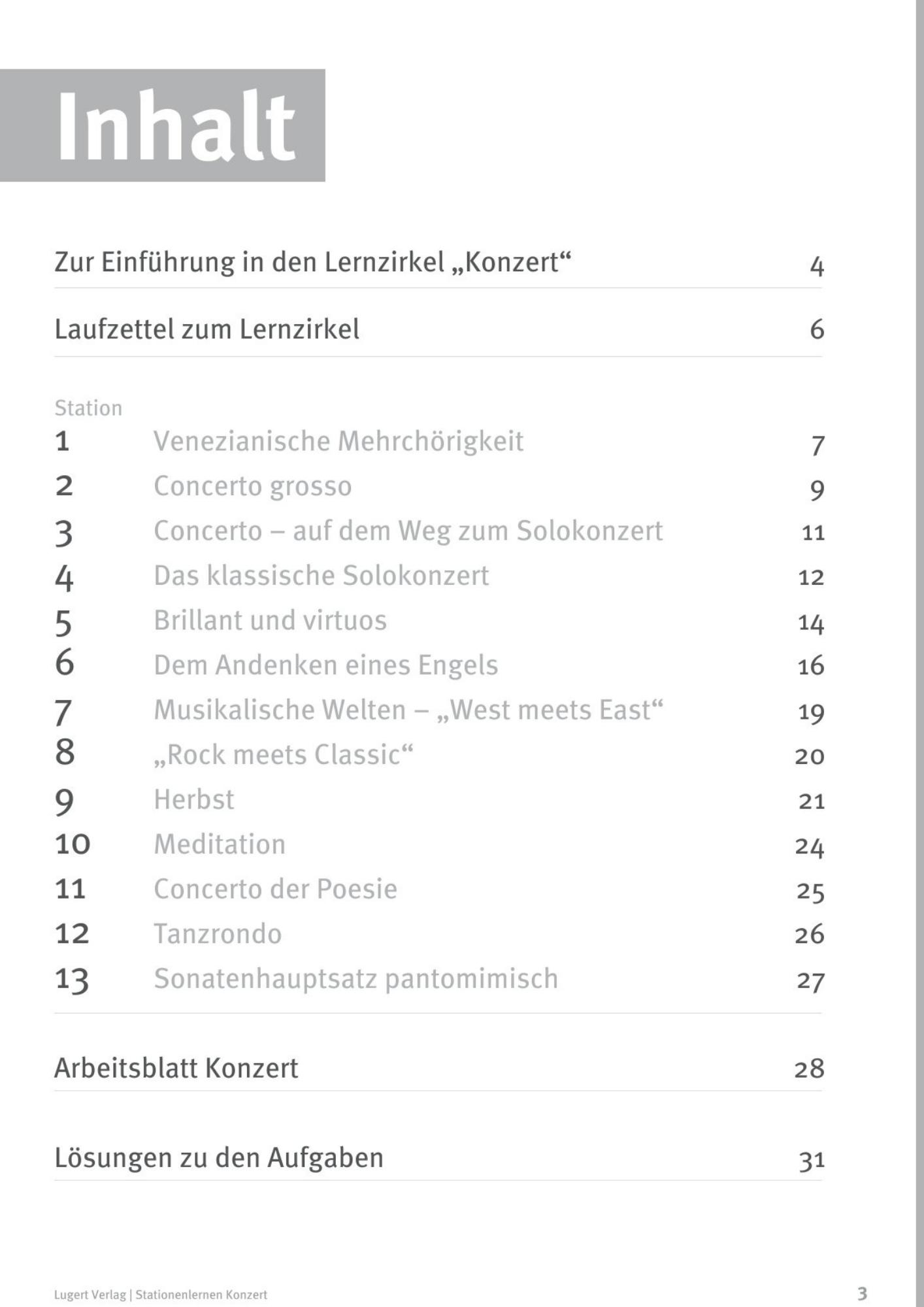Open "Concerto – auf dem Weg zum Solokonzert"
This screenshot has width=924, height=1307.
[x=408, y=531]
